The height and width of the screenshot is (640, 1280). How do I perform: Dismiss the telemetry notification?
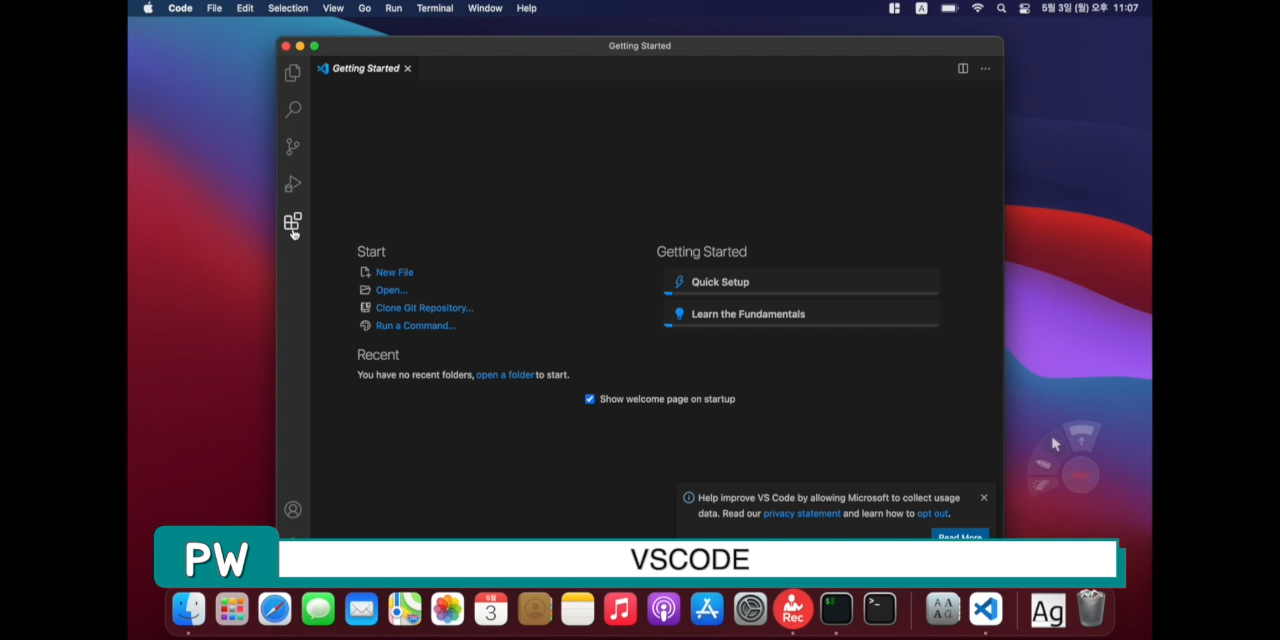pos(984,497)
